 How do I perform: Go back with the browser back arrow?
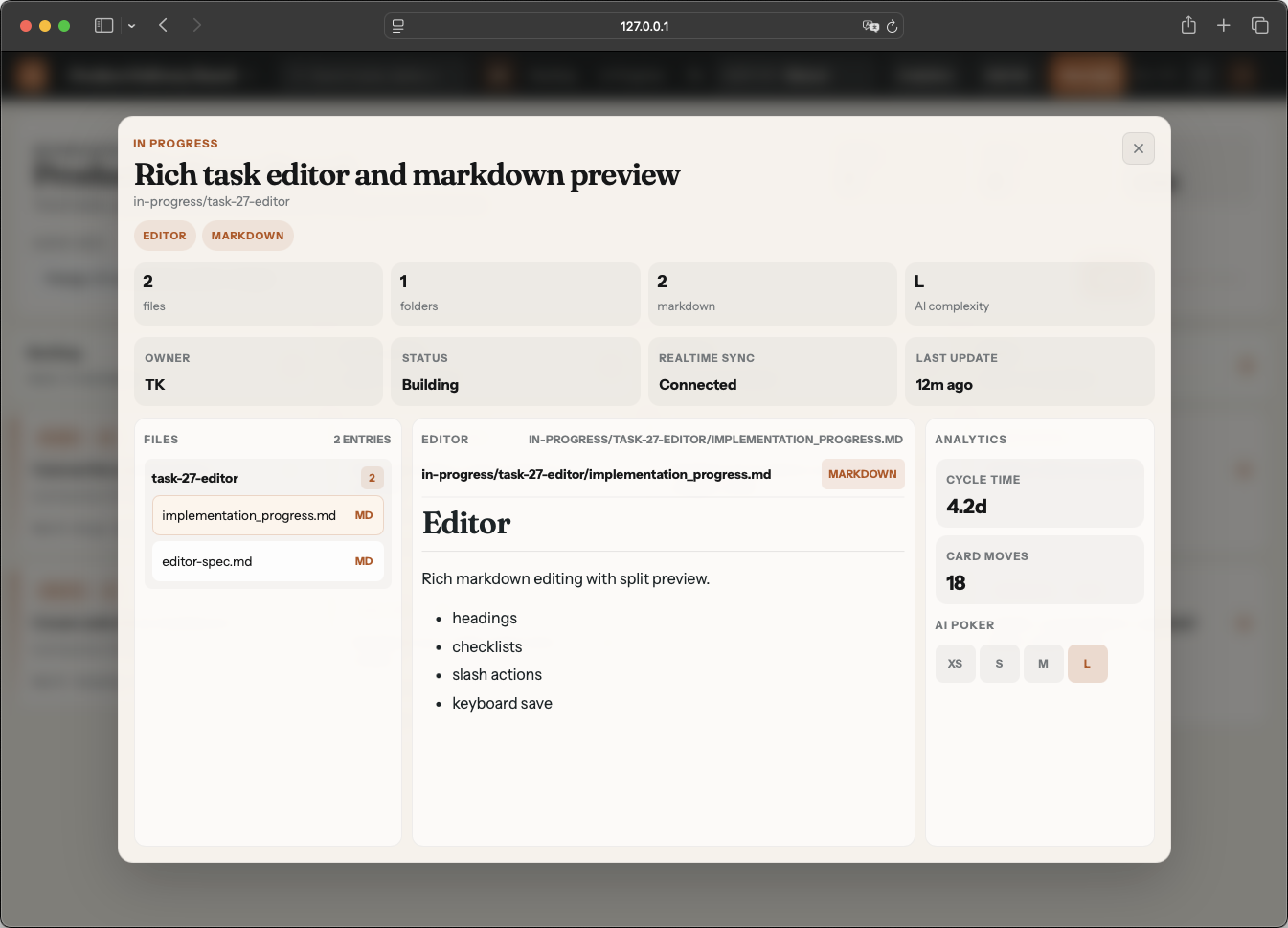[164, 26]
